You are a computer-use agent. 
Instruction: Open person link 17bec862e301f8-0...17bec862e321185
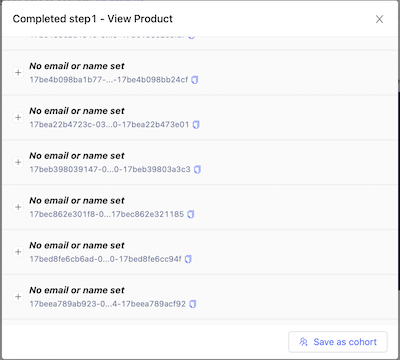pyautogui.click(x=107, y=214)
